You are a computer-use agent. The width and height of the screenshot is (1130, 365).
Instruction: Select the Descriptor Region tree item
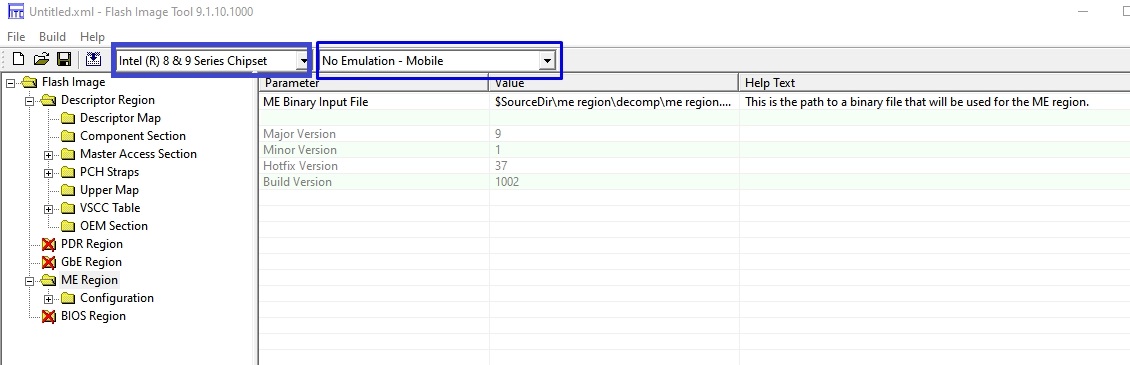tap(107, 100)
